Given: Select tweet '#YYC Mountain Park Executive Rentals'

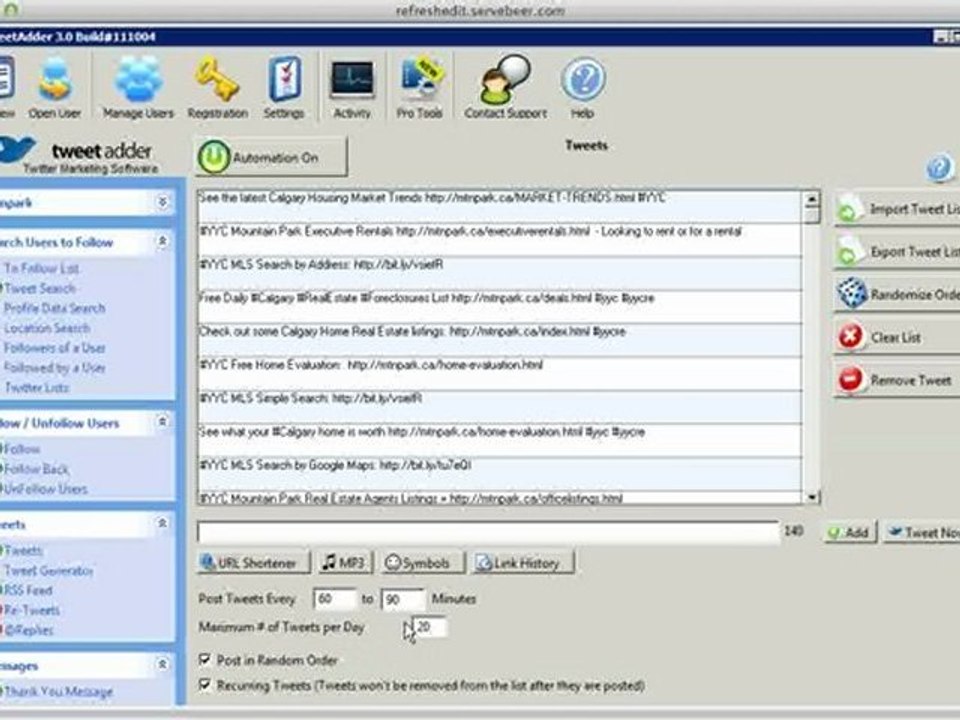Looking at the screenshot, I should pyautogui.click(x=500, y=240).
